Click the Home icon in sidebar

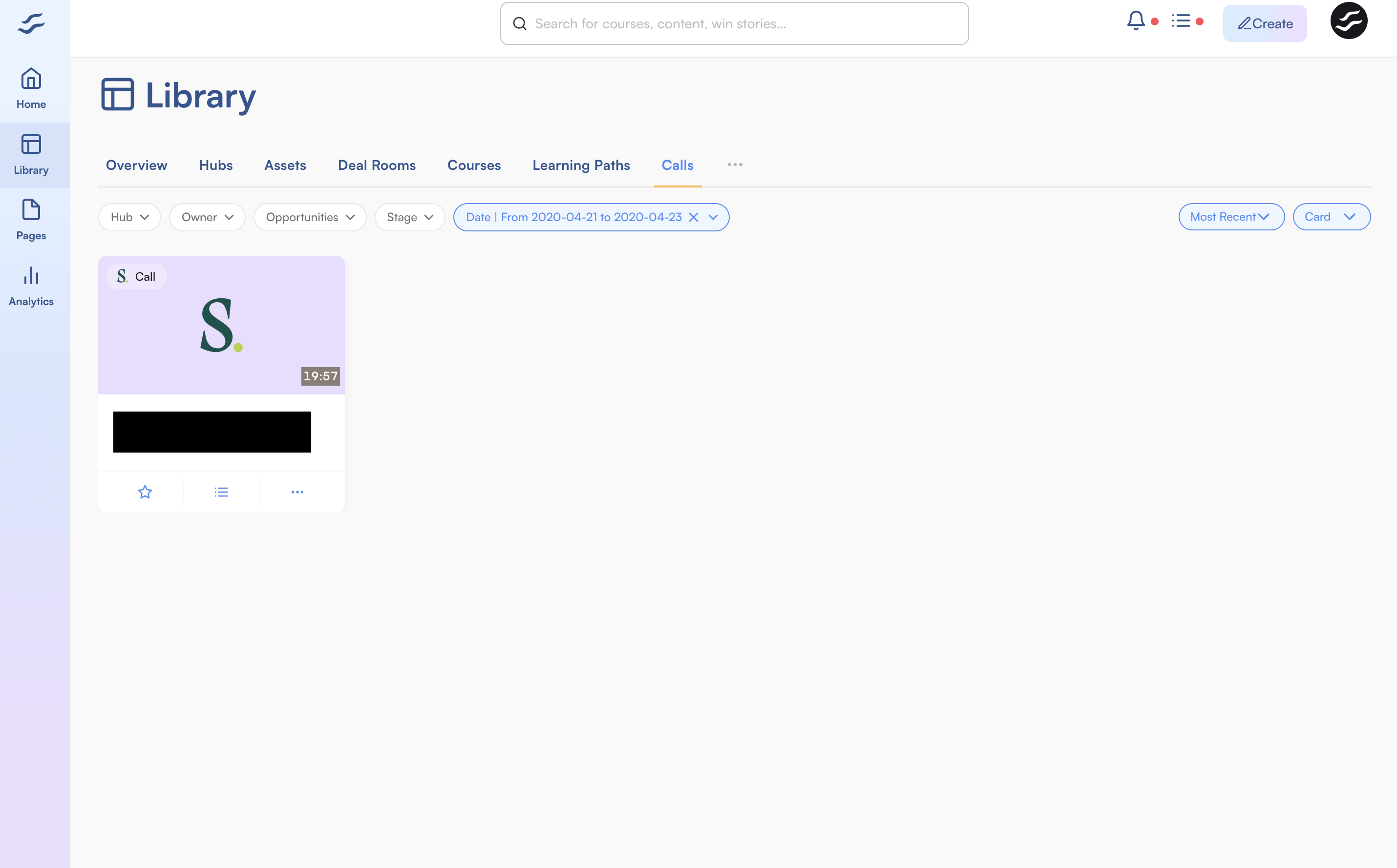31,88
